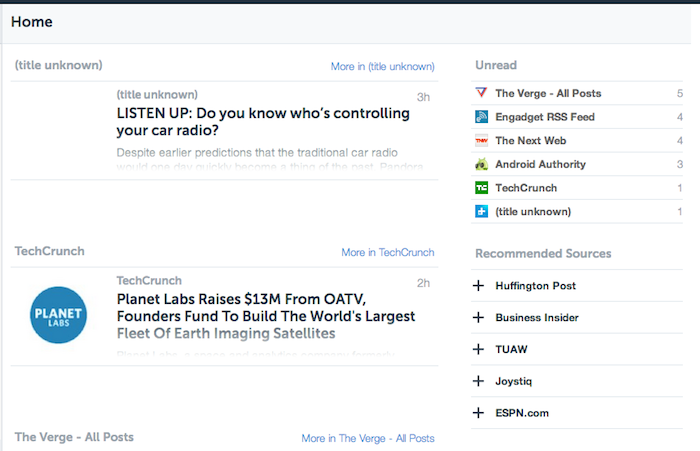700x451 pixels.
Task: Click the TechCrunch green logo icon
Action: click(x=482, y=188)
